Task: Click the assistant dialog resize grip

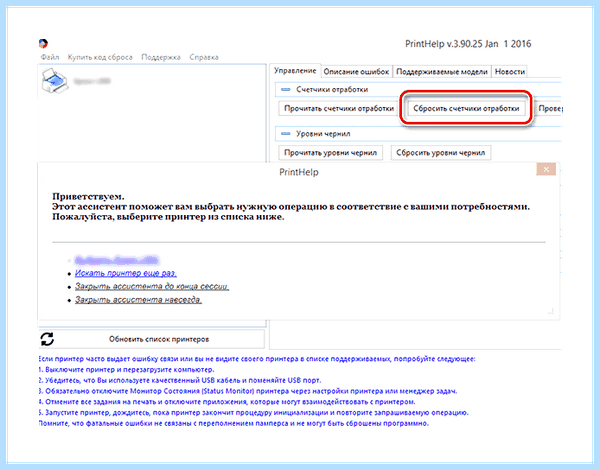Action: coord(551,311)
